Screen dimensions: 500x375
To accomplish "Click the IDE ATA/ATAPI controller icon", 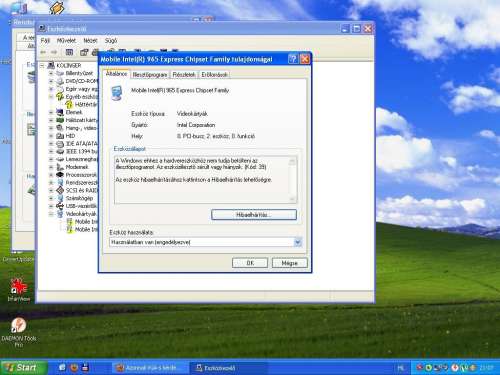I will tap(60, 144).
